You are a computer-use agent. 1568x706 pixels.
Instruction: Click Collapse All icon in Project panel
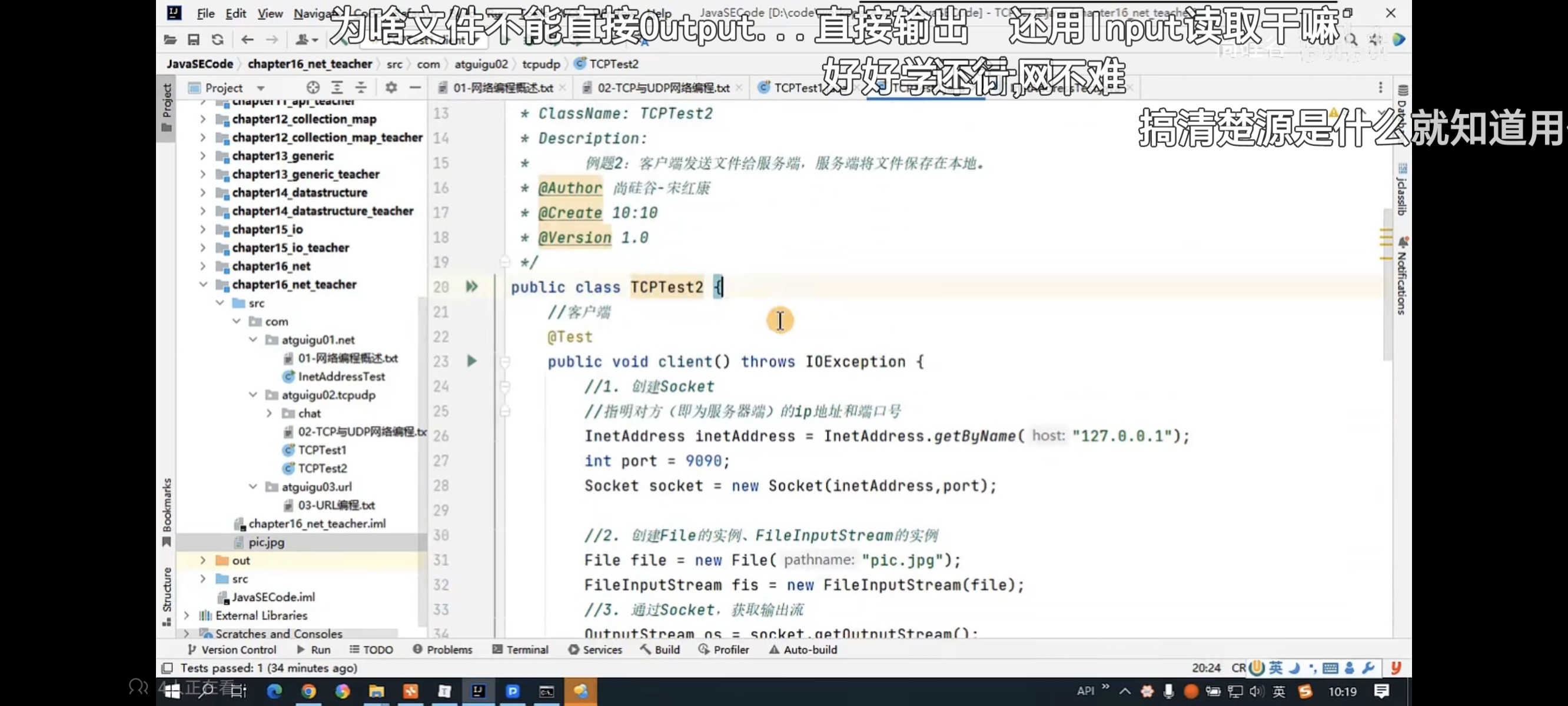(x=361, y=88)
